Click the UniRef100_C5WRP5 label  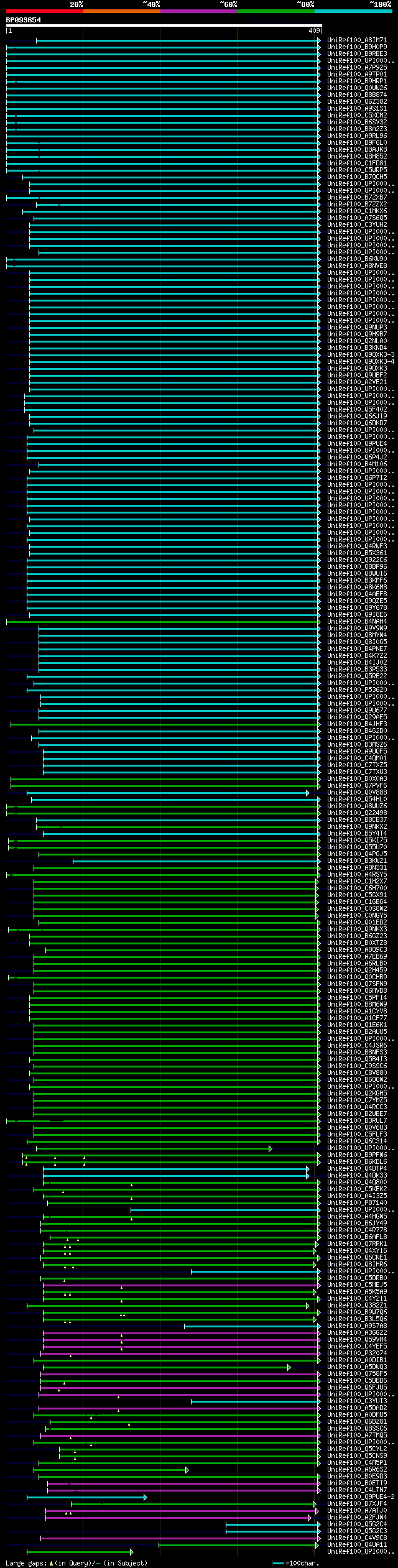(357, 170)
